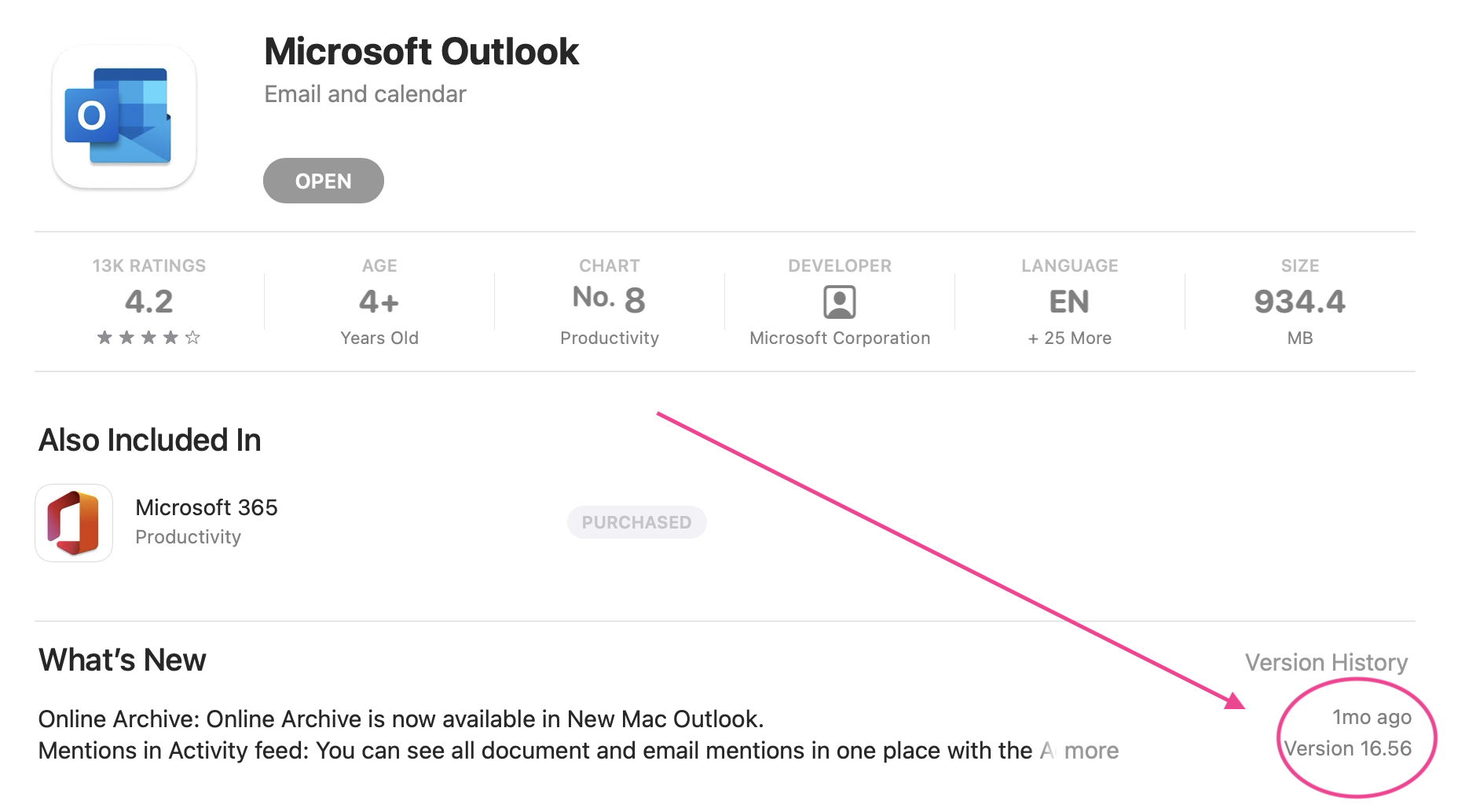Click the 934.4 MB size value
The image size is (1458, 812).
1299,302
